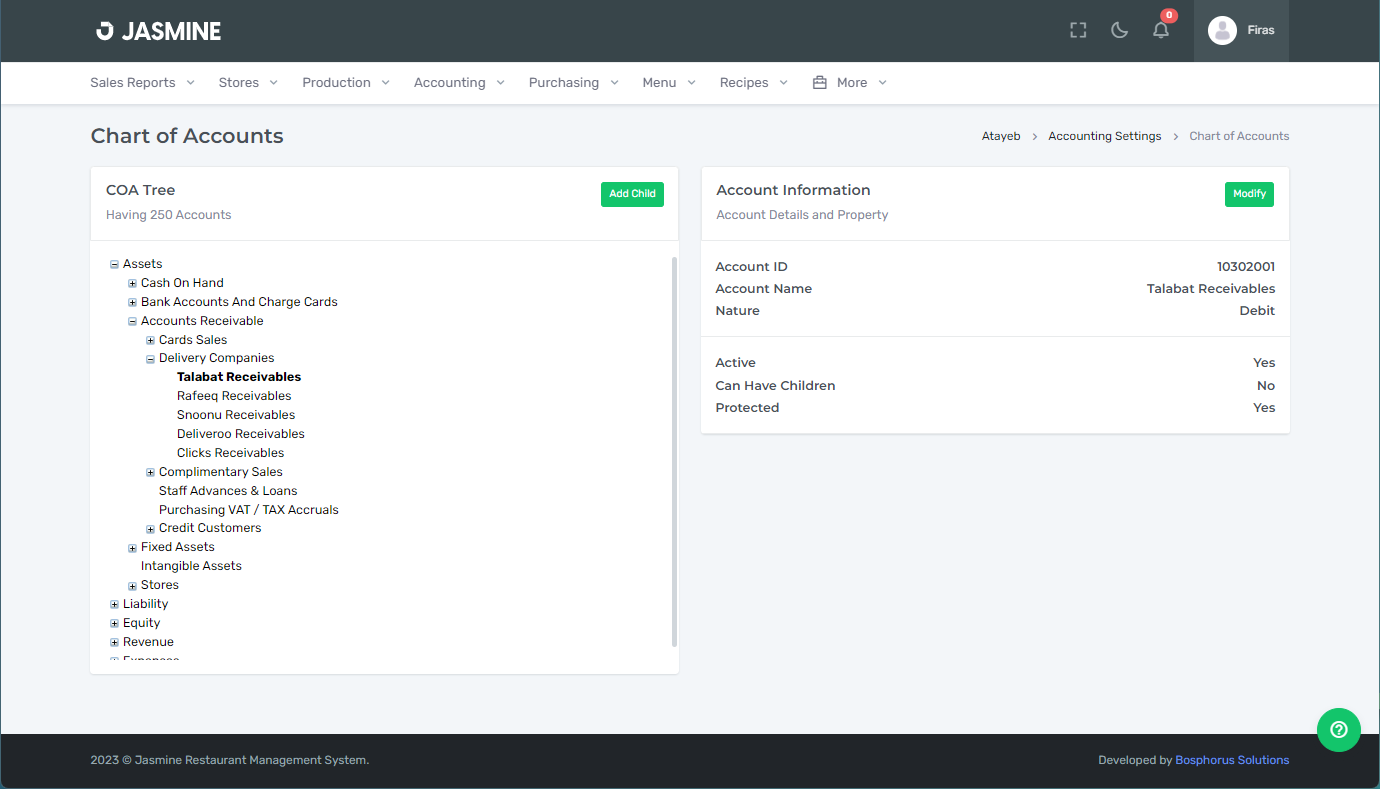The width and height of the screenshot is (1380, 789).
Task: Collapse the Delivery Companies node
Action: 150,359
